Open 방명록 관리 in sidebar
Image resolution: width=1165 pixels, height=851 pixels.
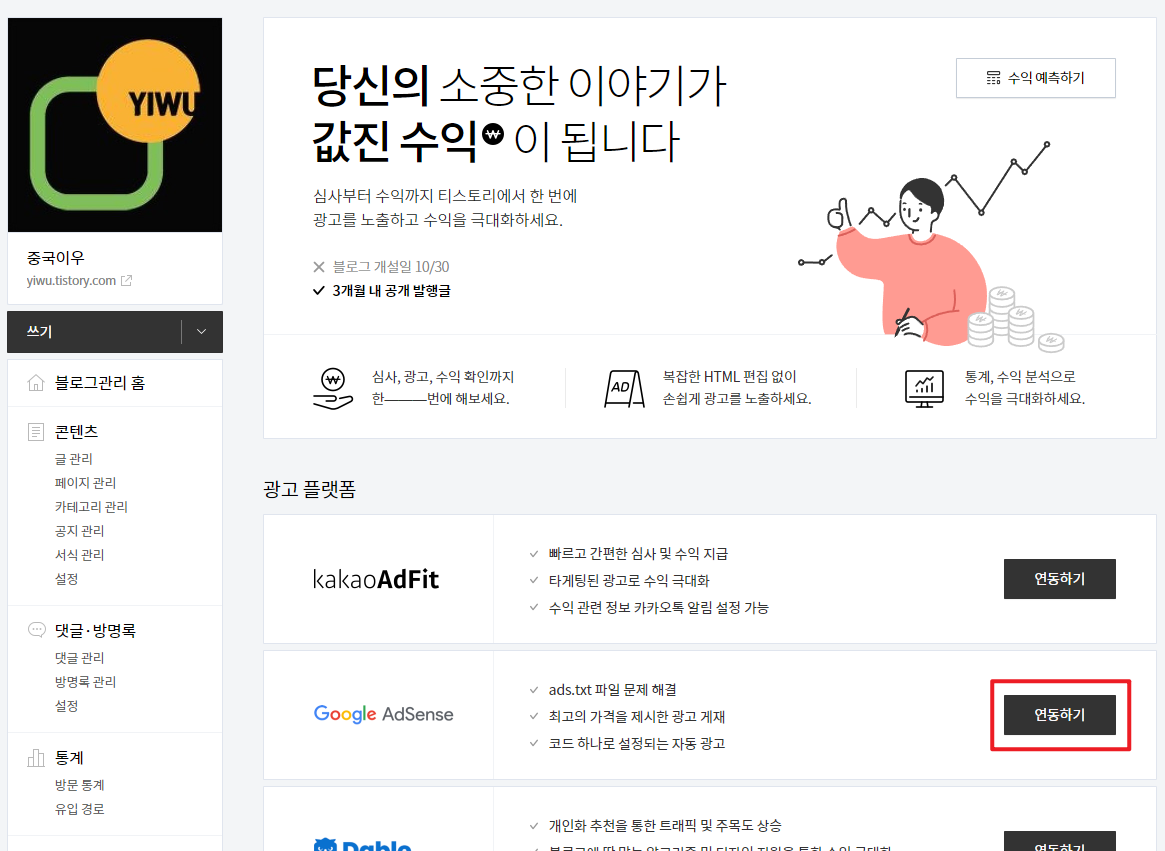(x=85, y=682)
